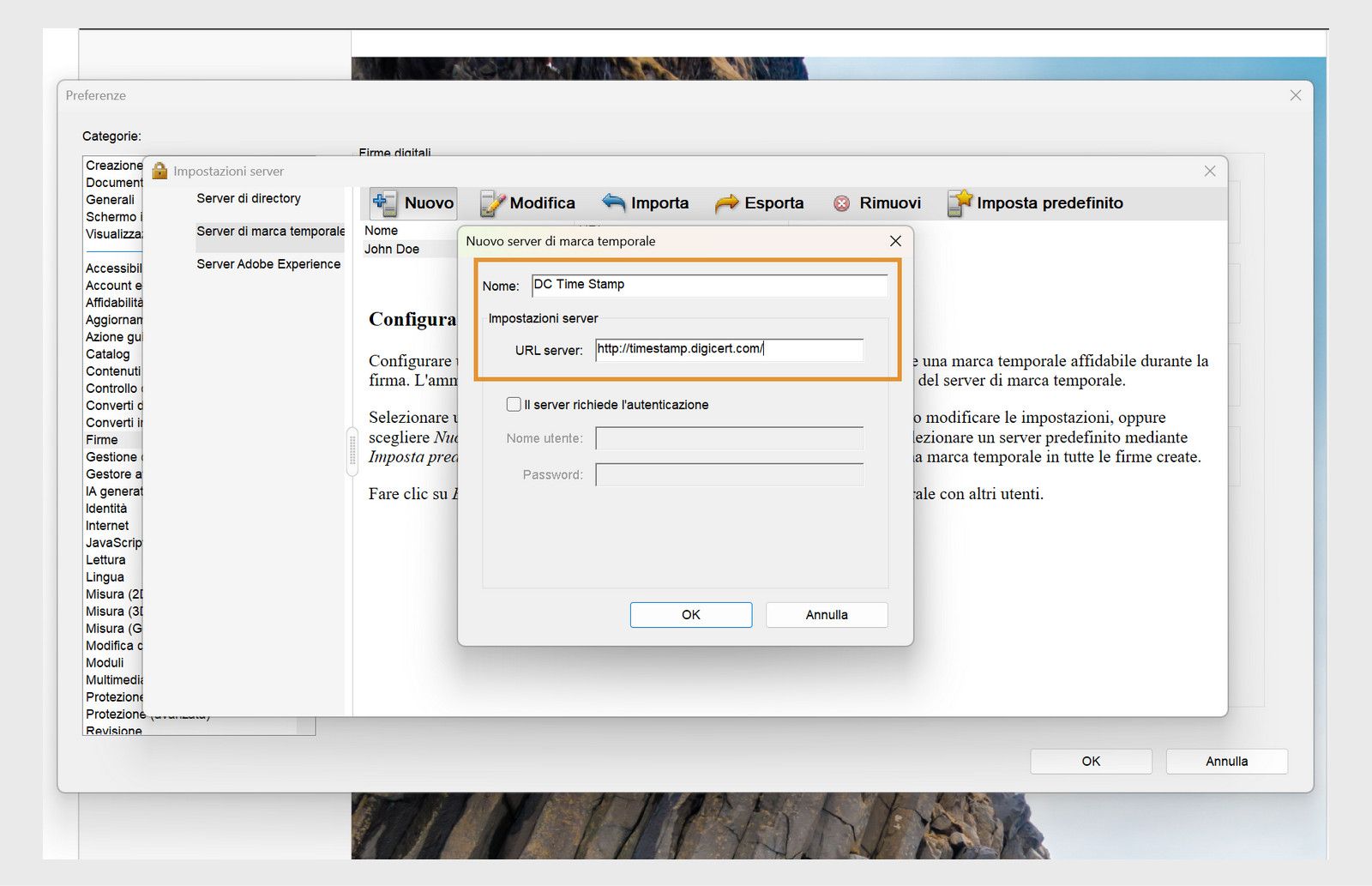The width and height of the screenshot is (1372, 886).
Task: Toggle Il server richiede l'autenticazione option
Action: (x=514, y=404)
